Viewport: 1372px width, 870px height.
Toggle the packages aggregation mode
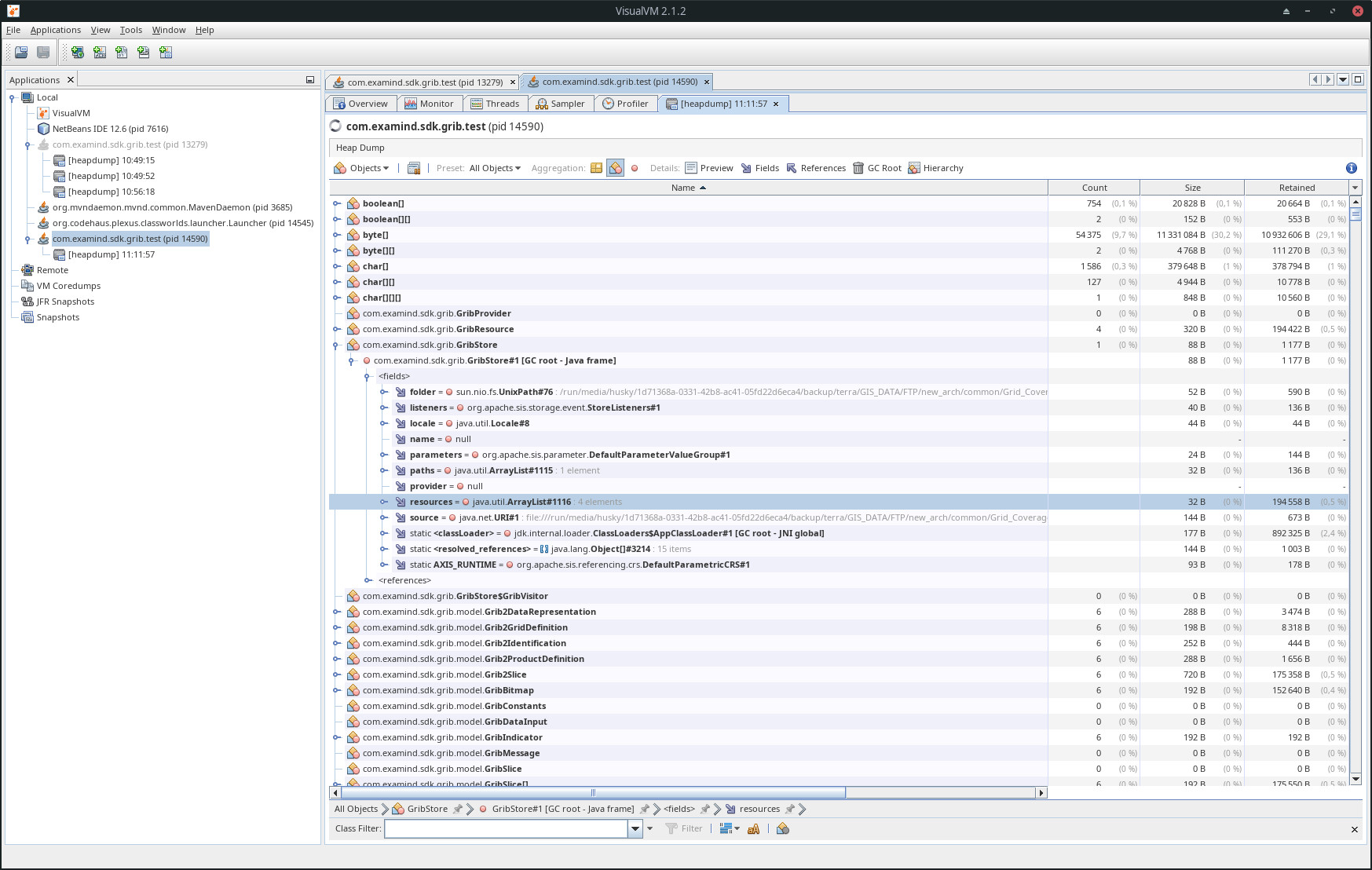(596, 167)
